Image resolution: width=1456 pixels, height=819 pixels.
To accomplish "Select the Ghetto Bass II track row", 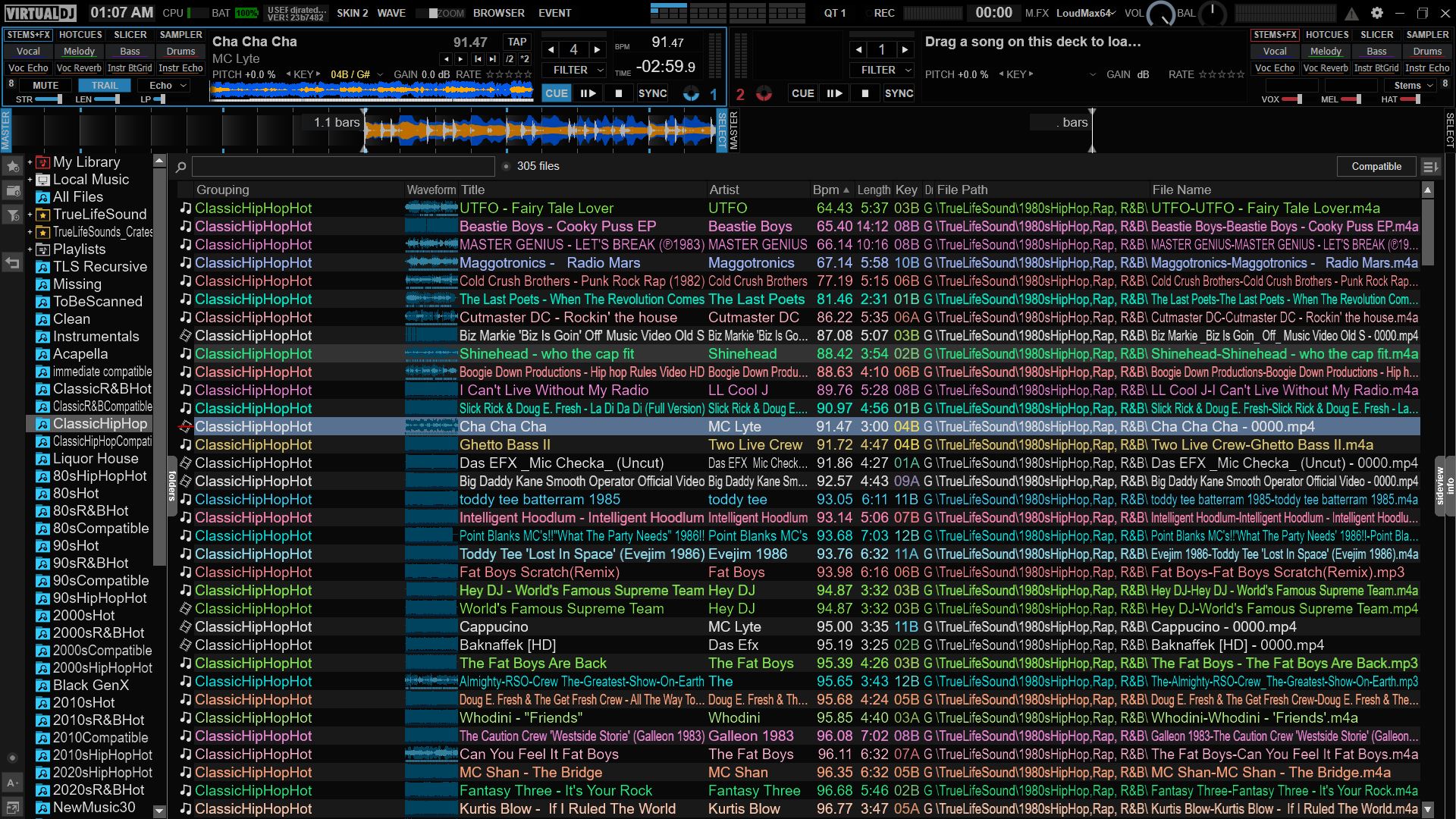I will pyautogui.click(x=799, y=445).
